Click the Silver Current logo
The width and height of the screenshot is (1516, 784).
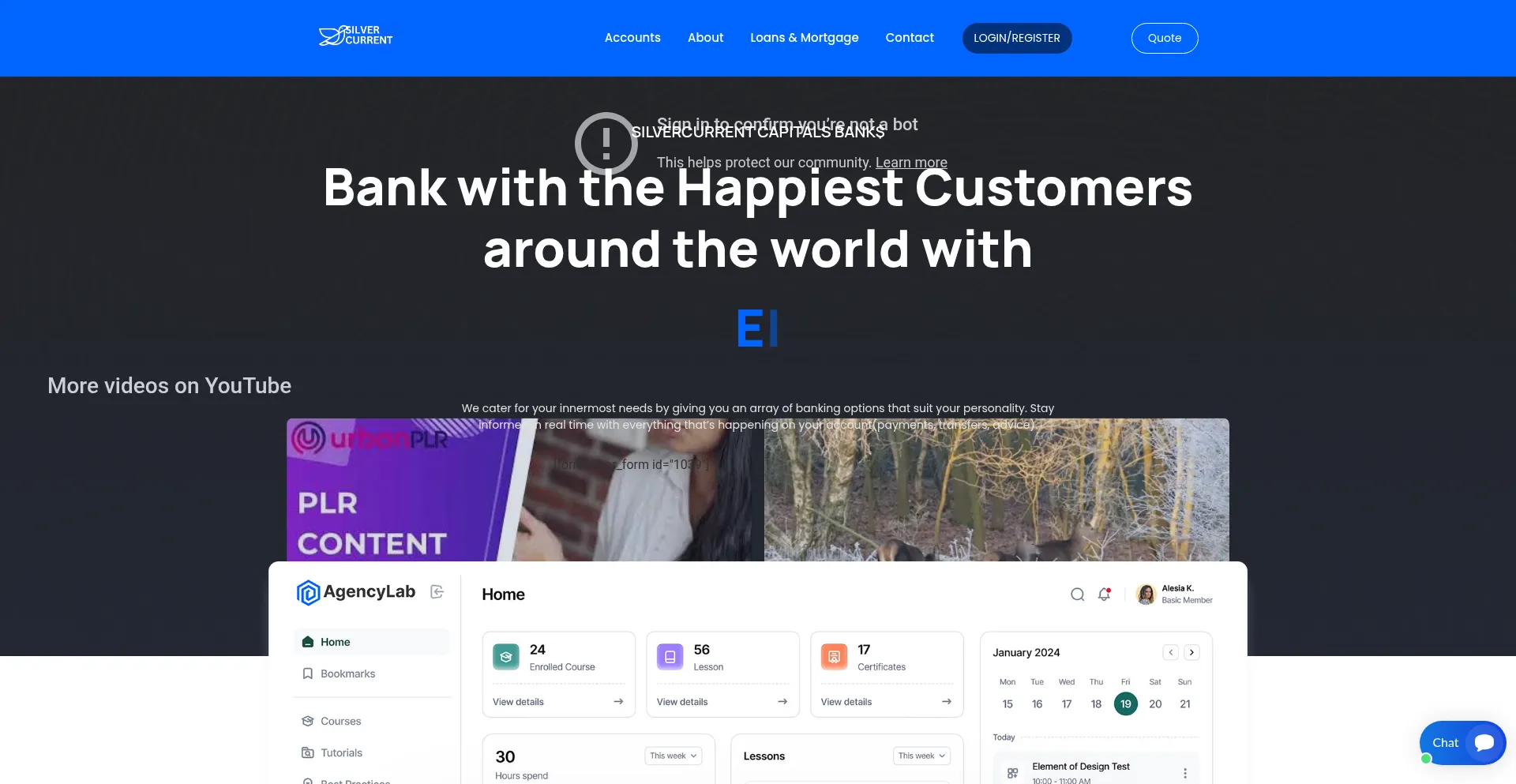point(355,36)
